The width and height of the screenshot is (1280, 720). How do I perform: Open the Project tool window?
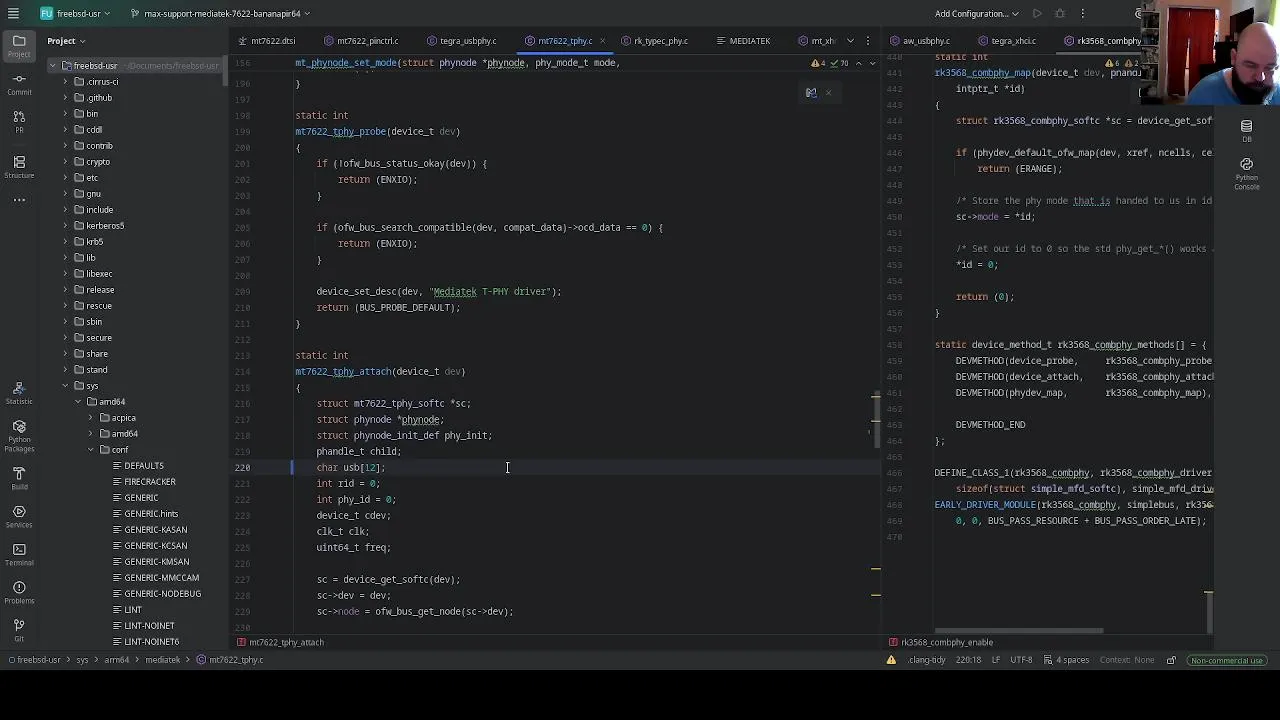coord(19,45)
